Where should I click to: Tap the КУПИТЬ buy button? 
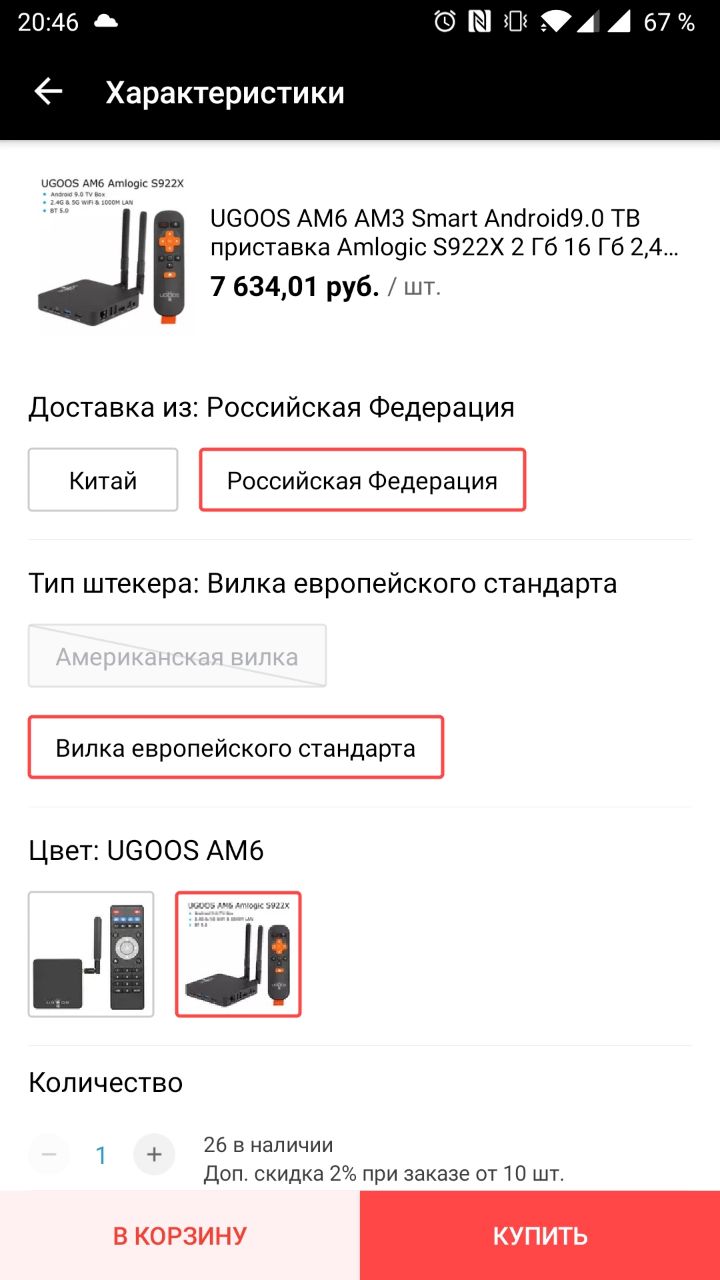[x=540, y=1235]
